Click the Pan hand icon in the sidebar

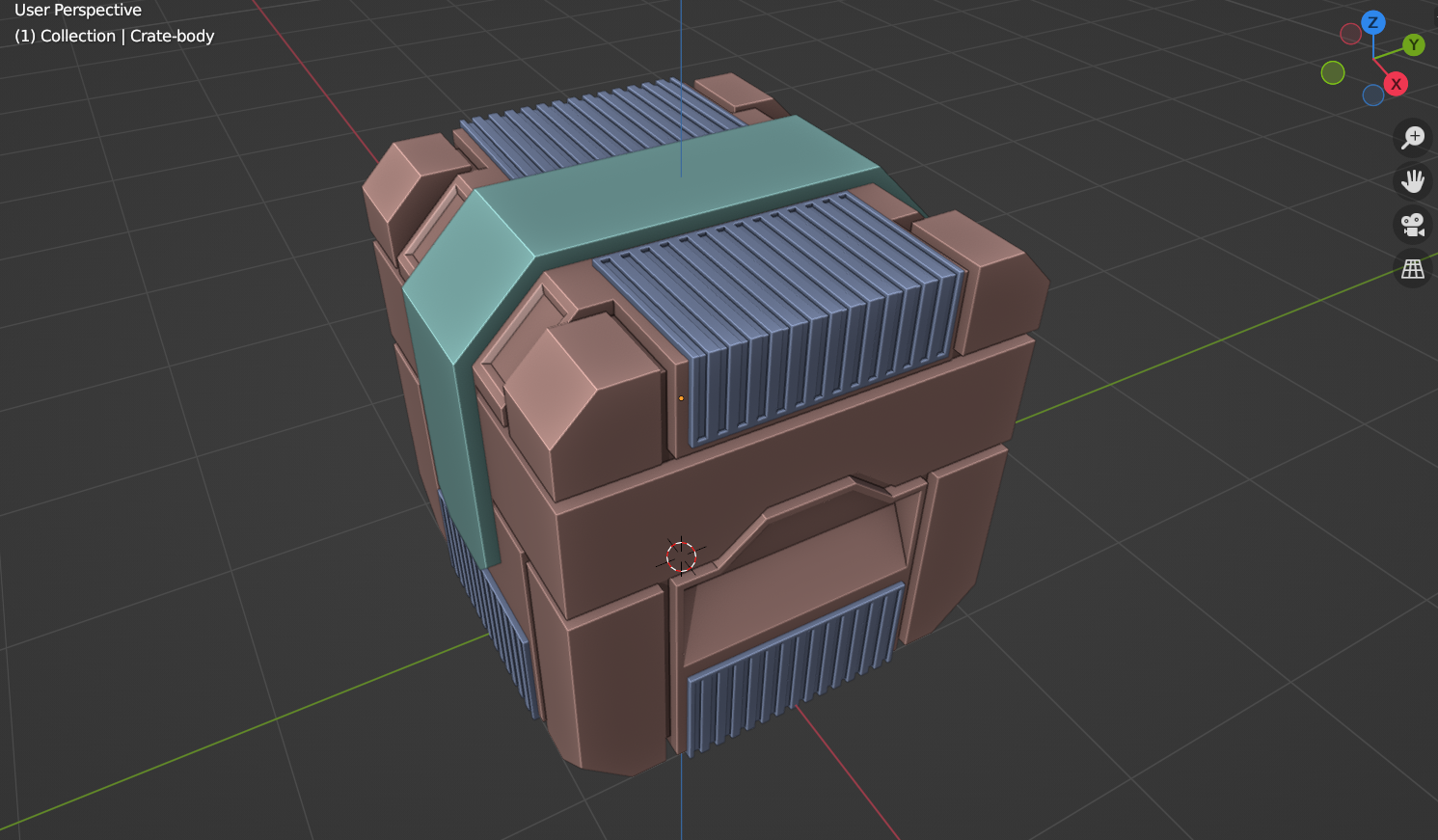click(x=1412, y=181)
